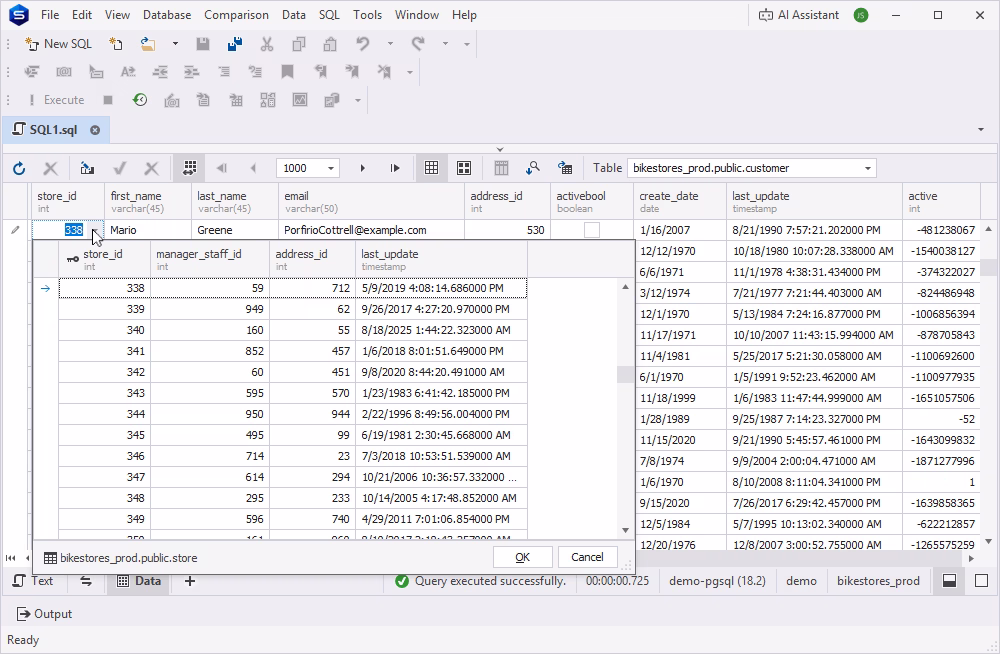1000x654 pixels.
Task: Click the New SQL toolbar button
Action: click(58, 43)
